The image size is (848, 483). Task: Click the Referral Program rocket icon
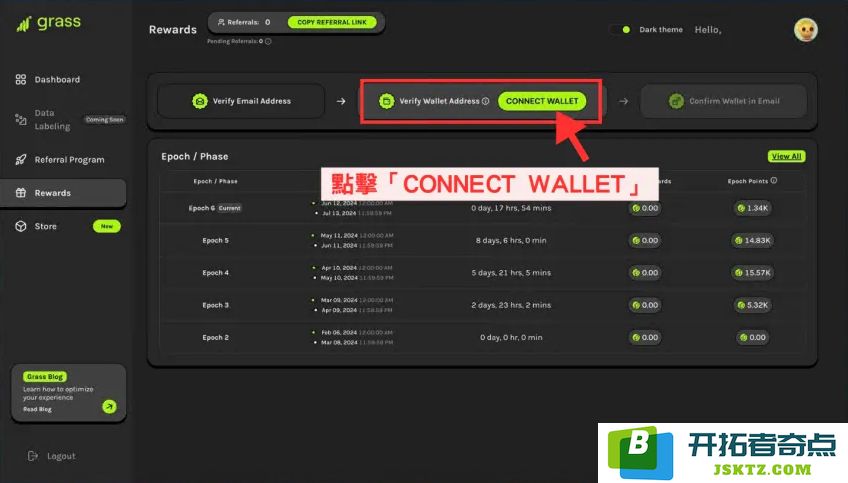21,160
